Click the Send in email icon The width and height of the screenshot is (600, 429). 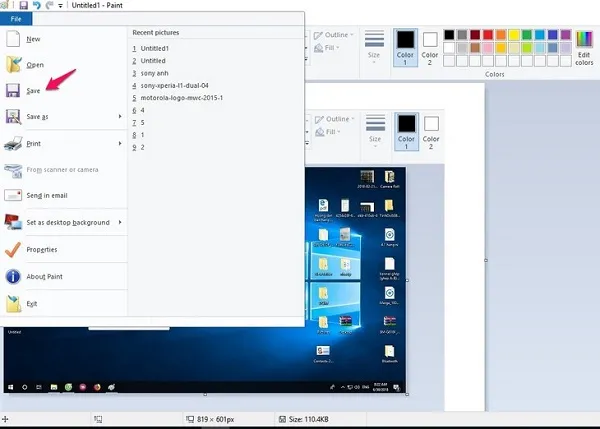14,195
